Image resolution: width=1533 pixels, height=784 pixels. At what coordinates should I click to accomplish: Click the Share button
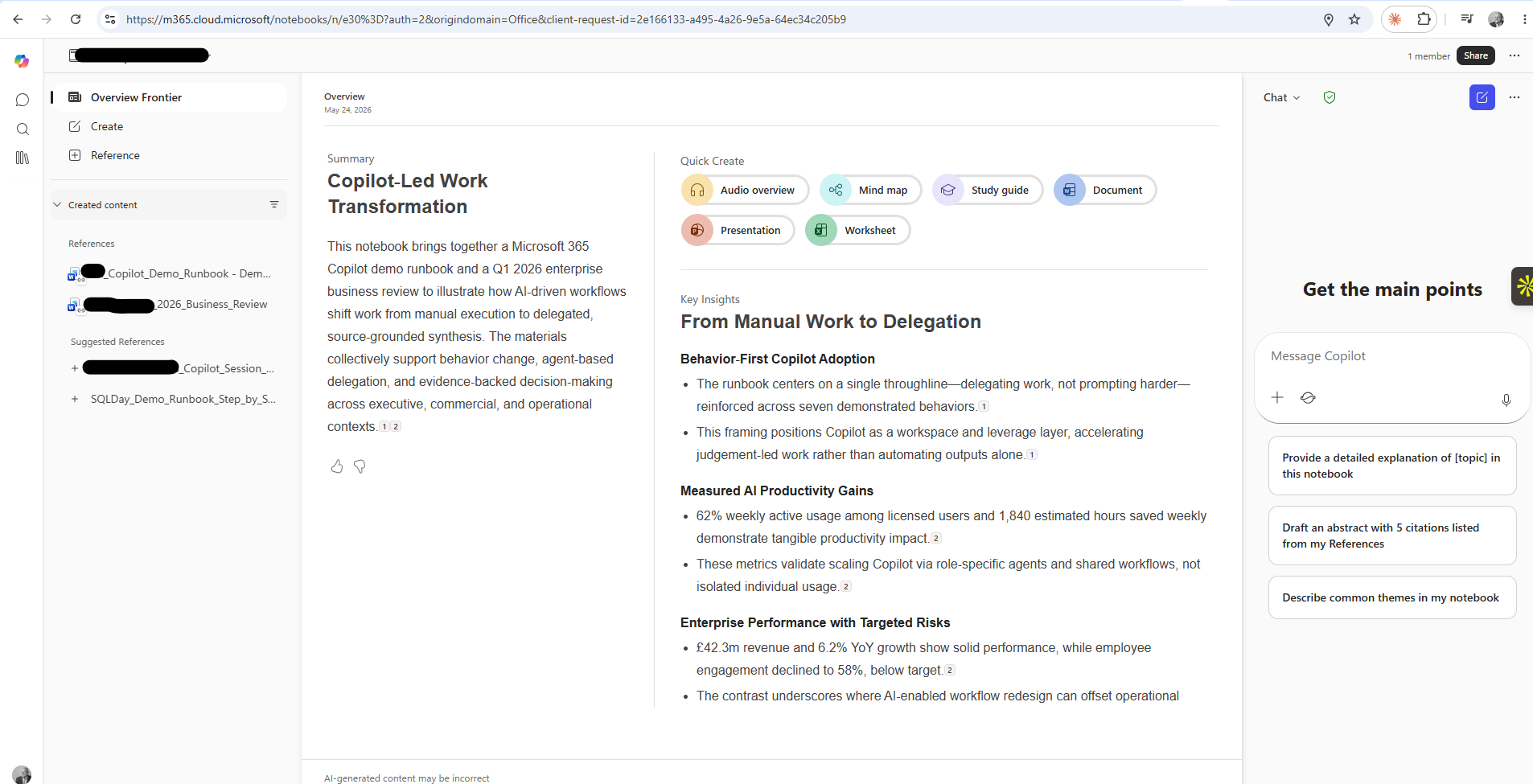click(1475, 55)
